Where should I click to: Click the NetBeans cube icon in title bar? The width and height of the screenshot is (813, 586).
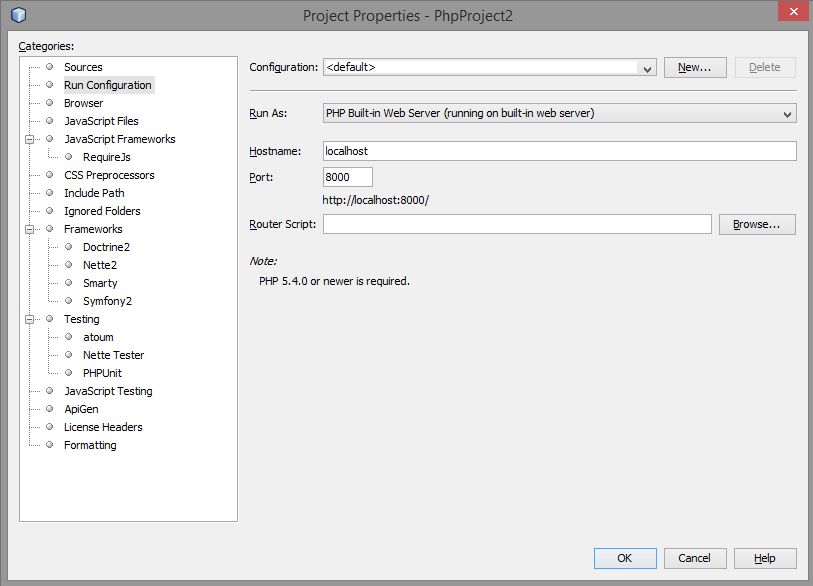[18, 15]
